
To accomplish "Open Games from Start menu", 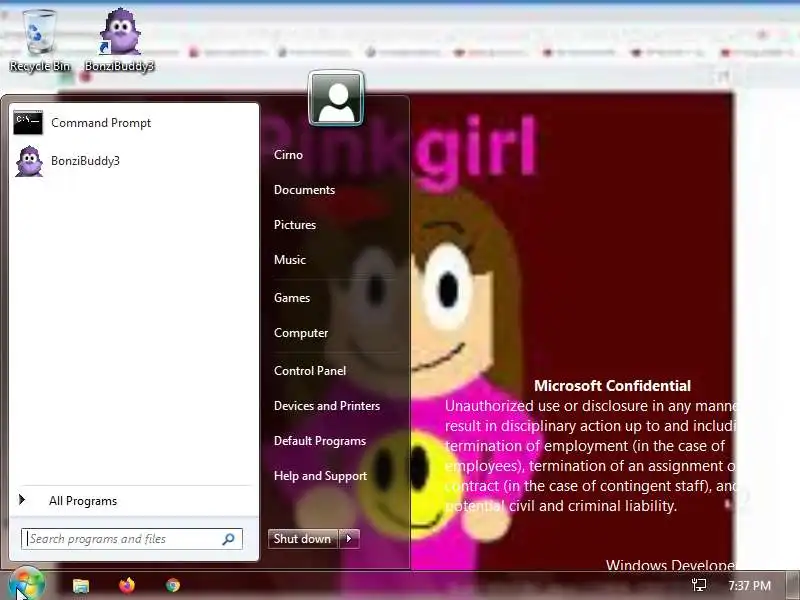I will pyautogui.click(x=292, y=298).
